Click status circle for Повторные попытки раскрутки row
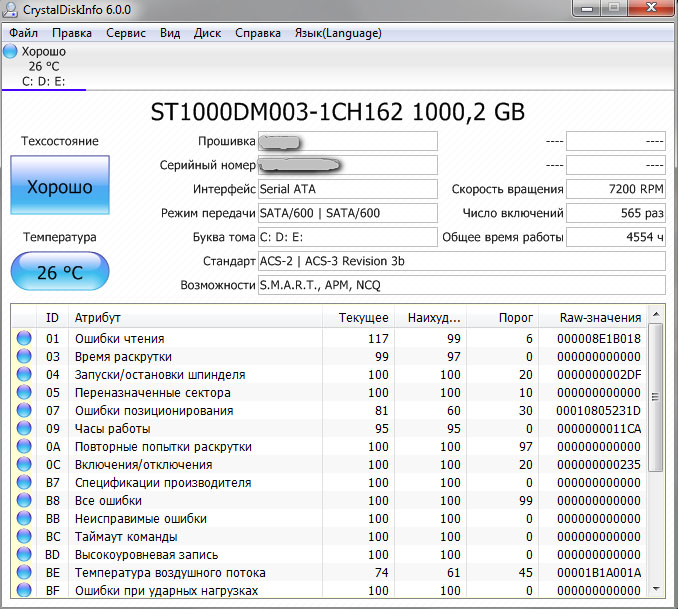The image size is (678, 609). pos(24,446)
